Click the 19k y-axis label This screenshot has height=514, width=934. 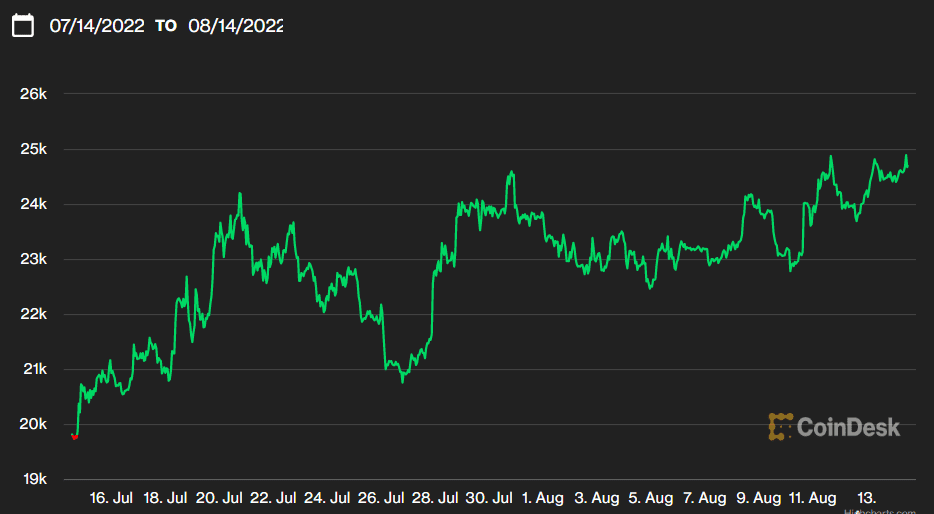coord(35,479)
